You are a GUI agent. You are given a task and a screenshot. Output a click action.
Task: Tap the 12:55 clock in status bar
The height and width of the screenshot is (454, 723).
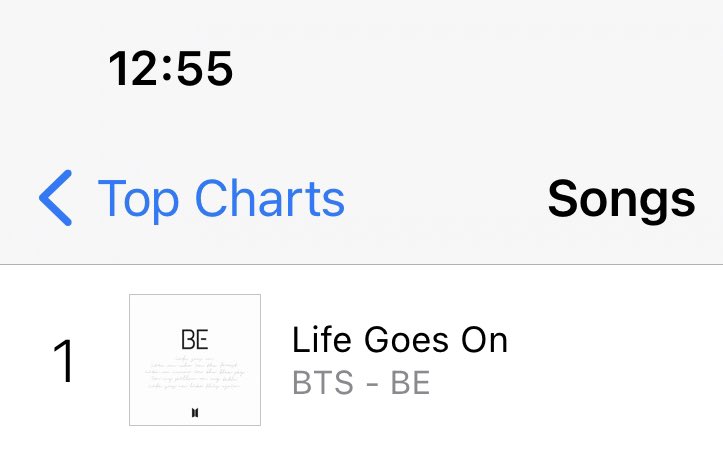coord(171,69)
